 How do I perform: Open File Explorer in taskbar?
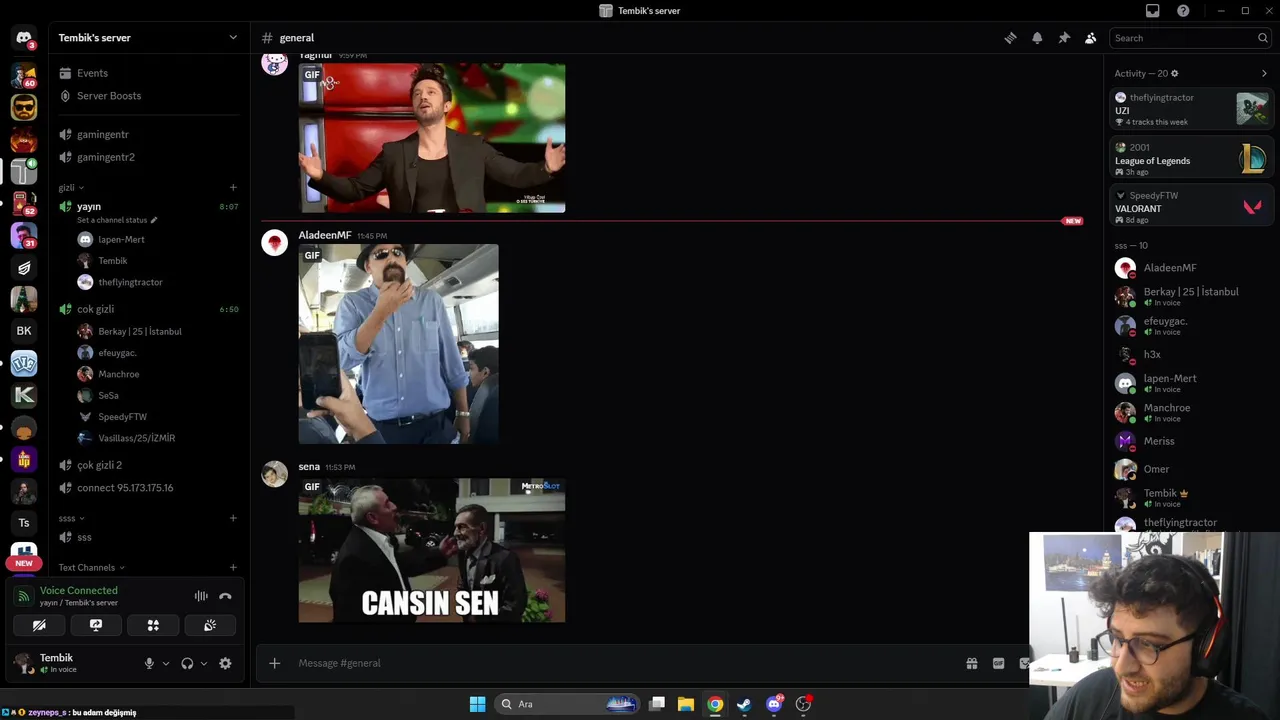point(686,704)
